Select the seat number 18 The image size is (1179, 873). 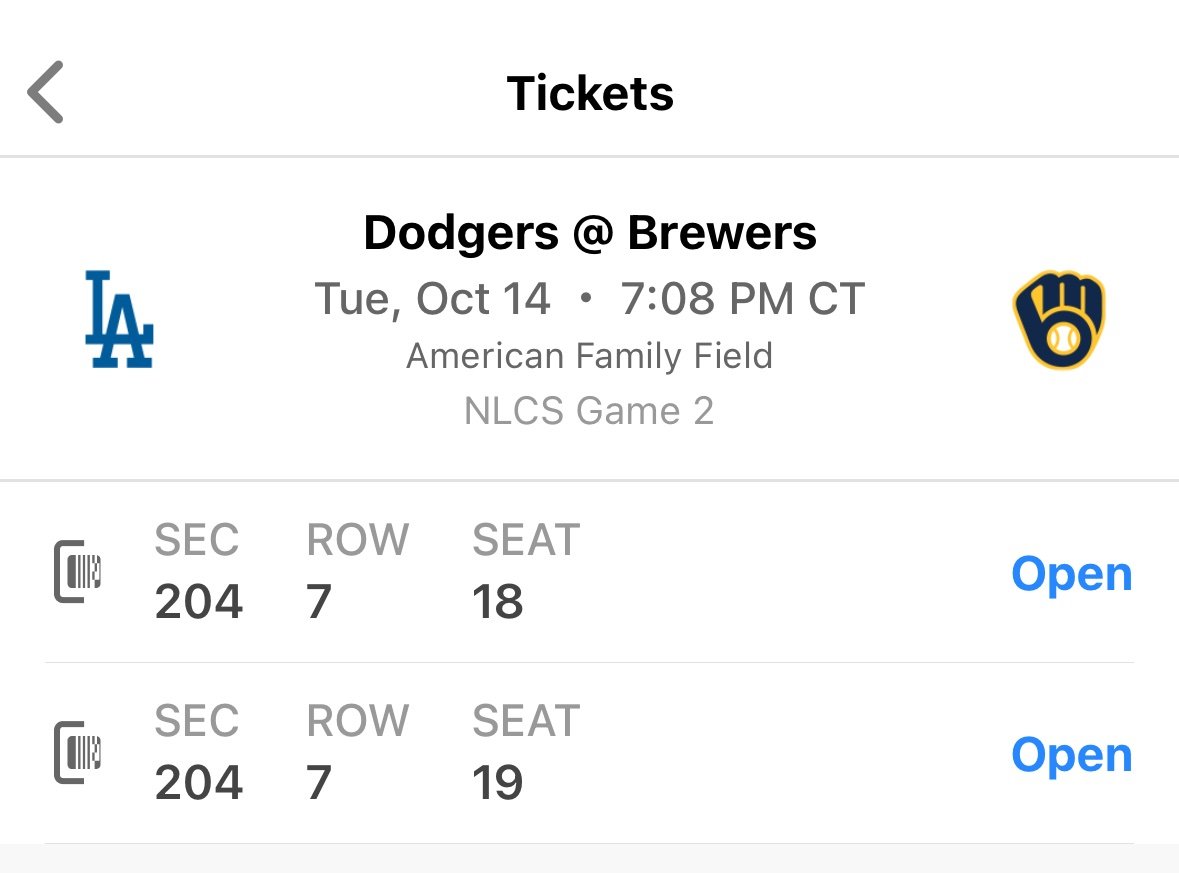coord(497,602)
